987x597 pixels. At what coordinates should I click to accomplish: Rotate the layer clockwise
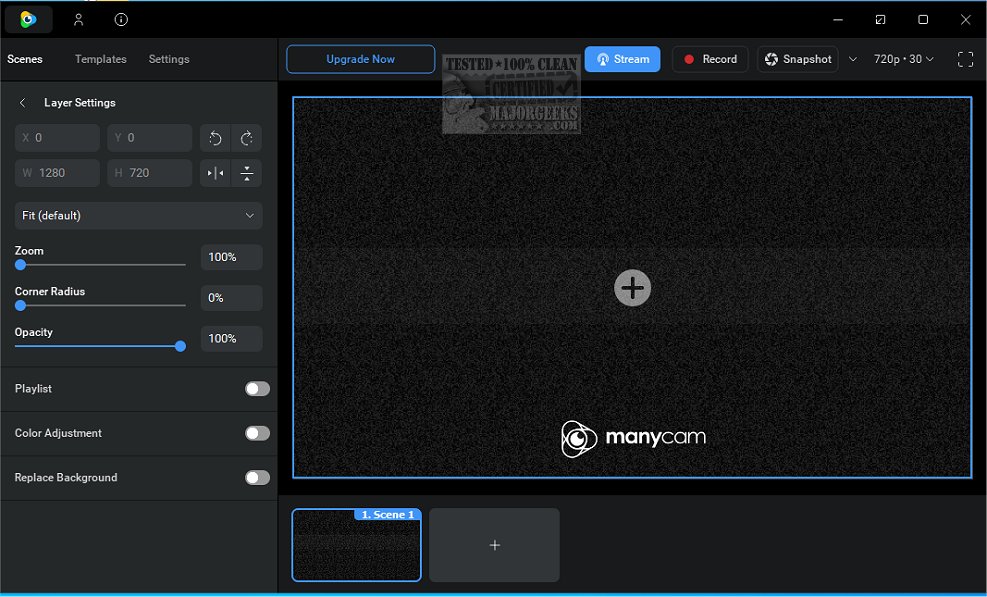click(x=246, y=137)
